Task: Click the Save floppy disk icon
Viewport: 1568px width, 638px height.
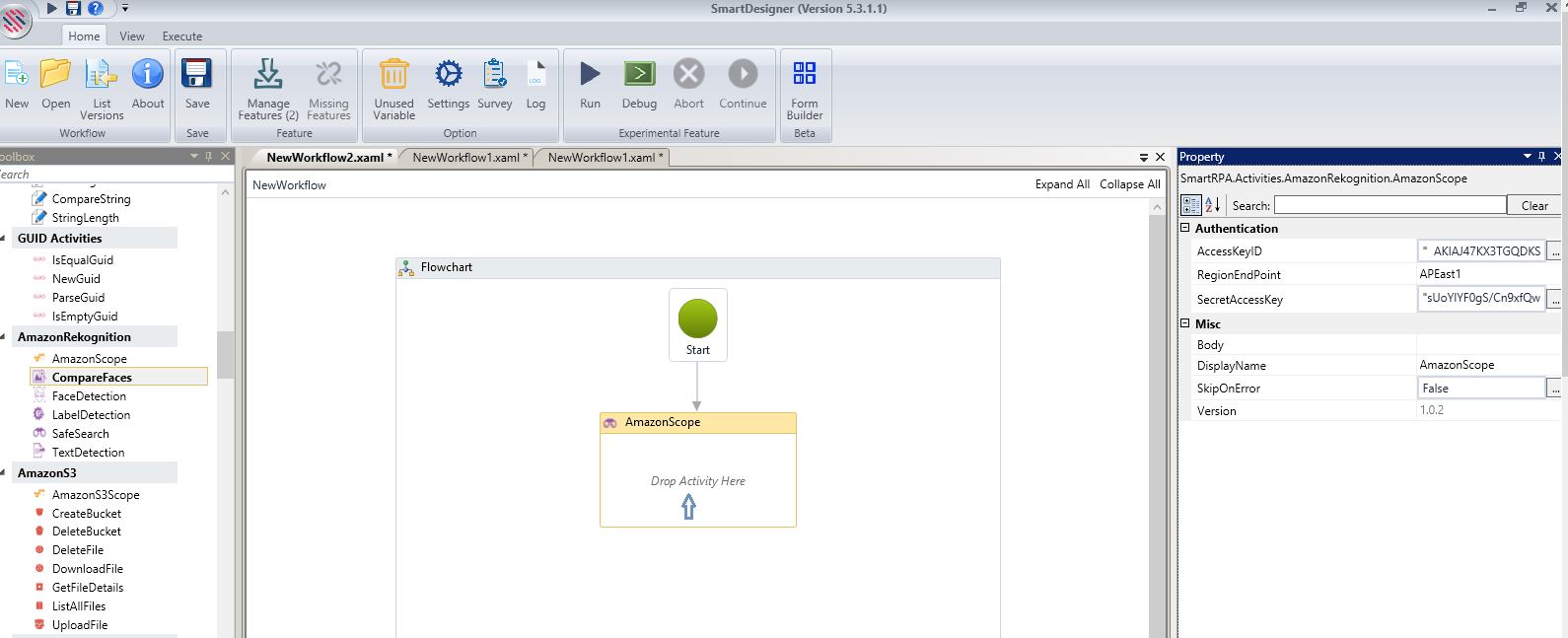Action: (197, 75)
